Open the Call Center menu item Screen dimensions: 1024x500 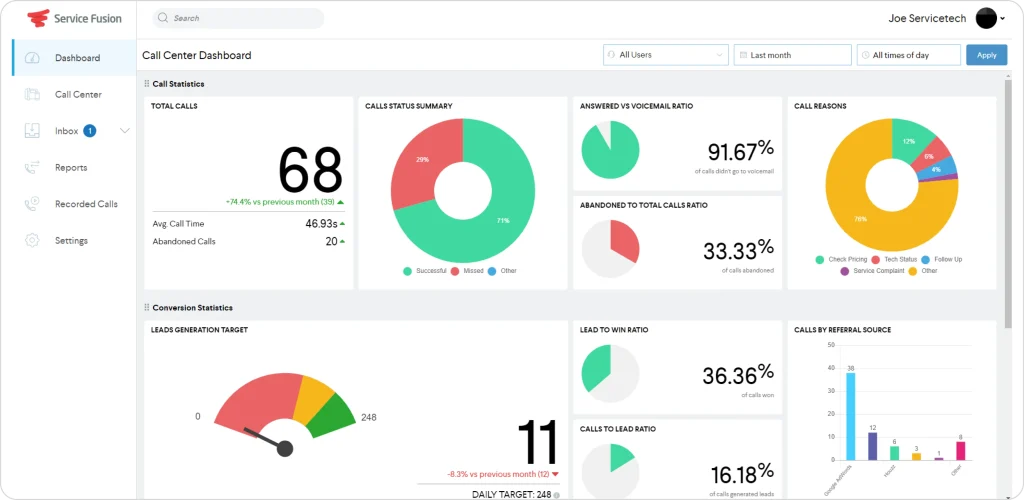coord(74,94)
